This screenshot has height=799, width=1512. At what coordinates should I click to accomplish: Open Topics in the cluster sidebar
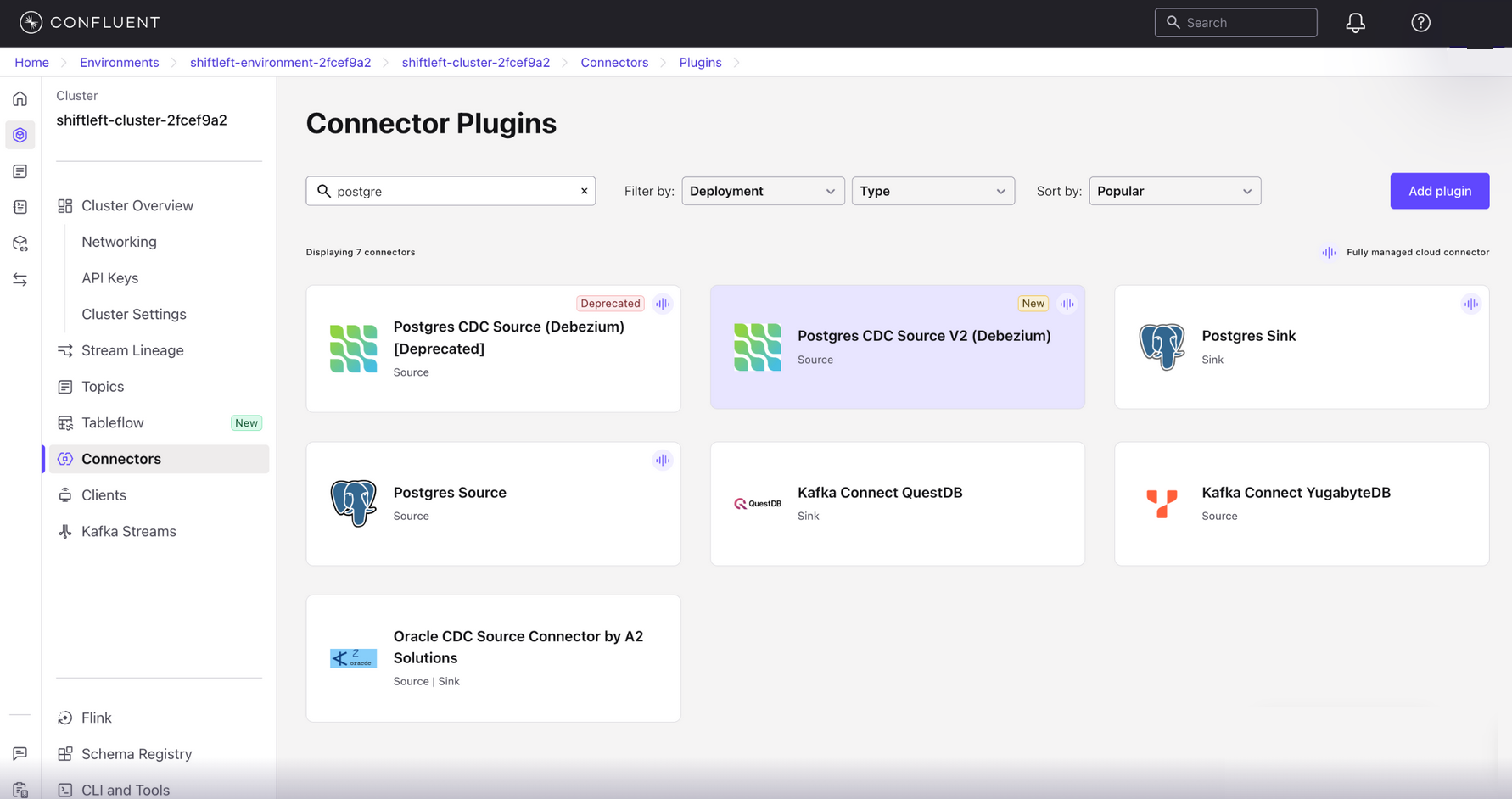(x=103, y=387)
